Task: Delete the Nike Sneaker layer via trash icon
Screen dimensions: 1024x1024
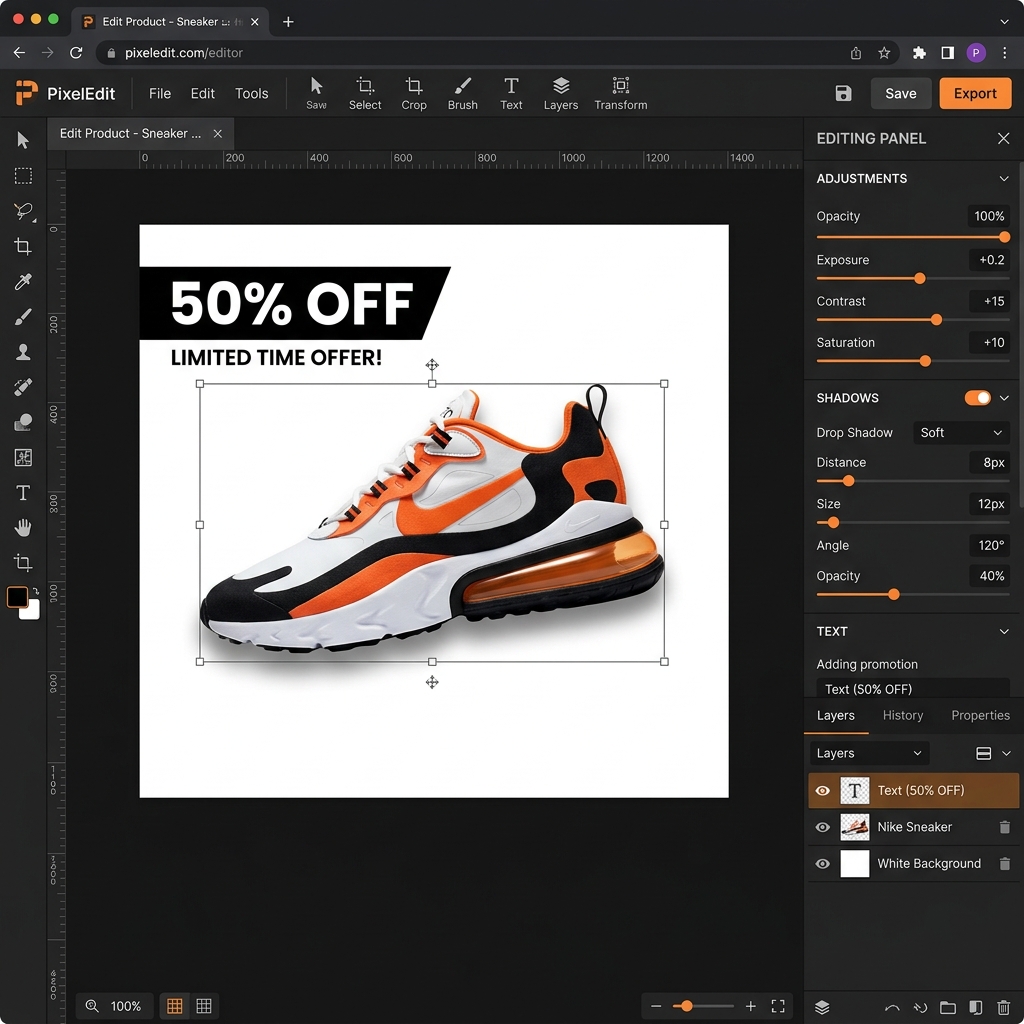Action: tap(1004, 827)
